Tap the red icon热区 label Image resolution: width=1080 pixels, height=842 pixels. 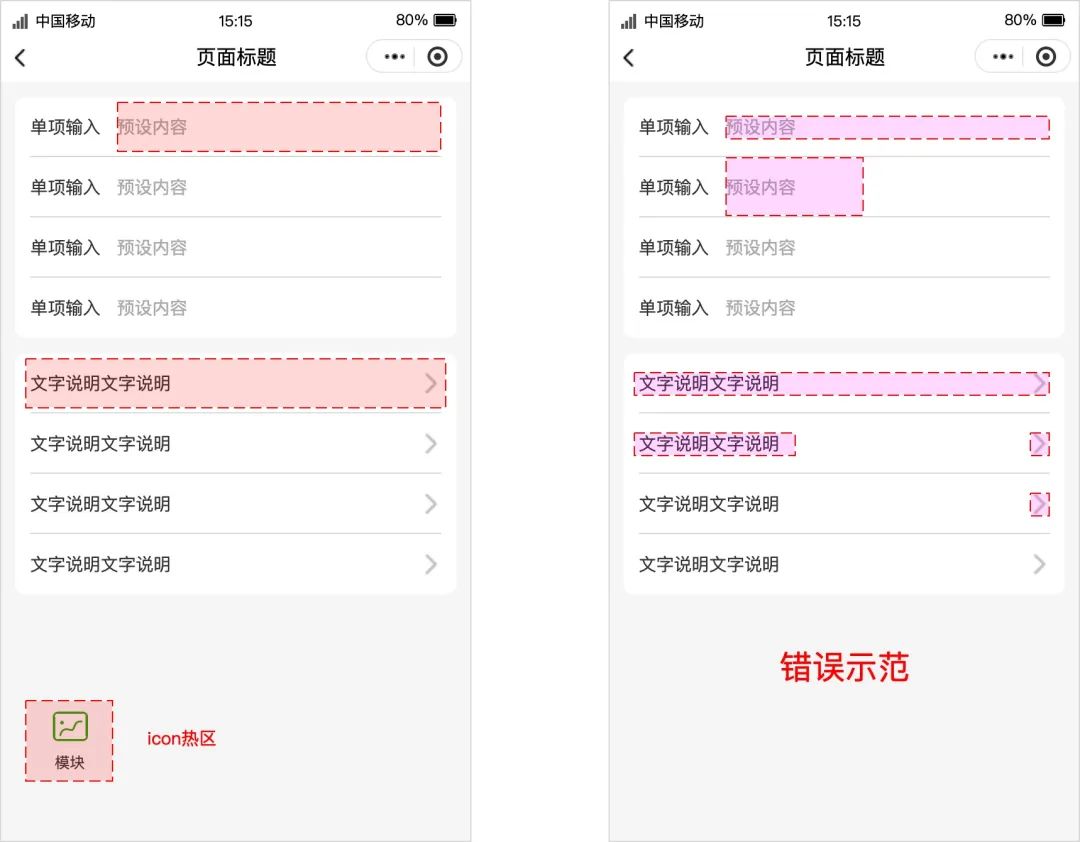(183, 740)
